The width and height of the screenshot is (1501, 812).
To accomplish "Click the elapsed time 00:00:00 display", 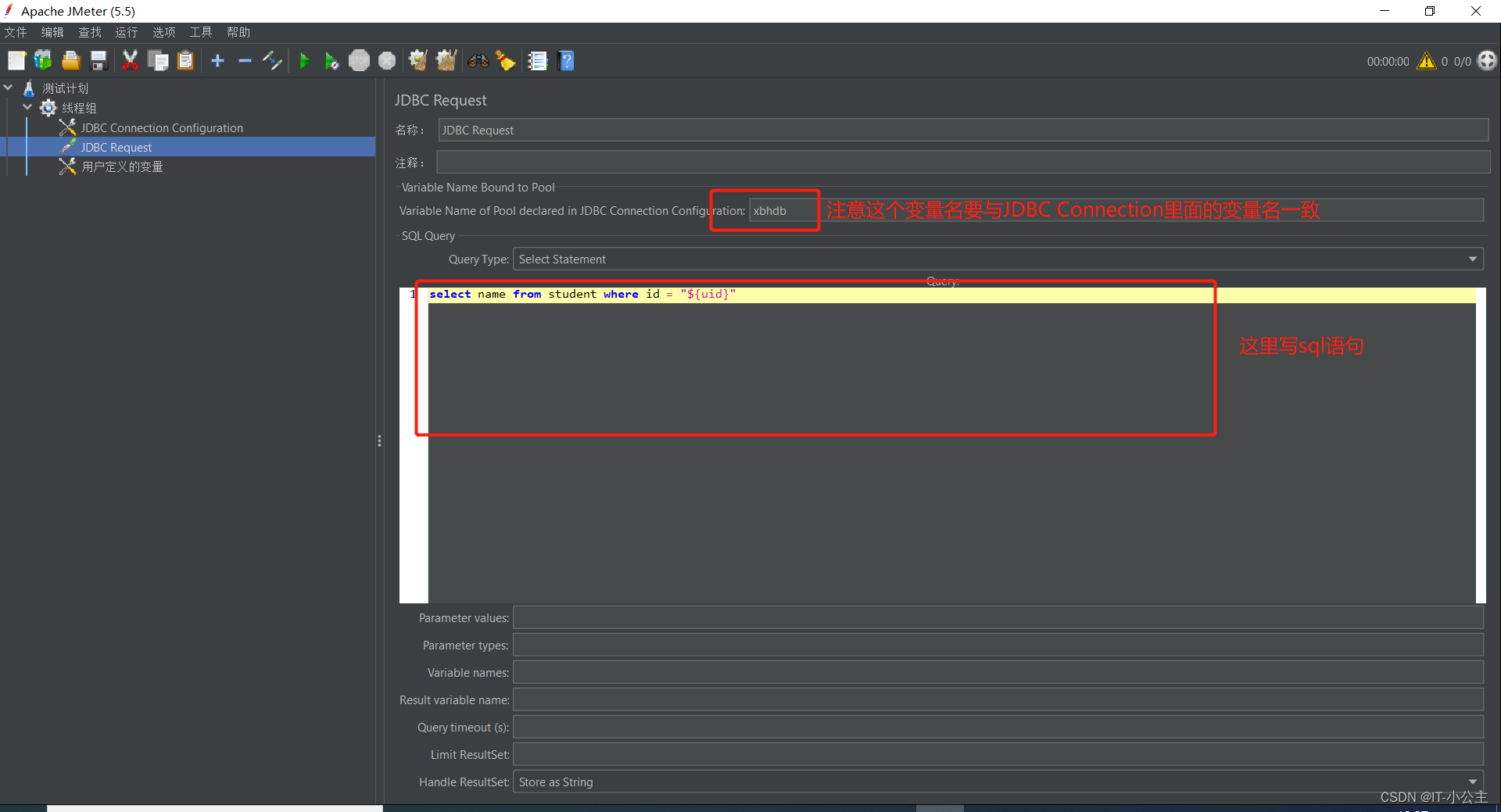I will pos(1388,62).
